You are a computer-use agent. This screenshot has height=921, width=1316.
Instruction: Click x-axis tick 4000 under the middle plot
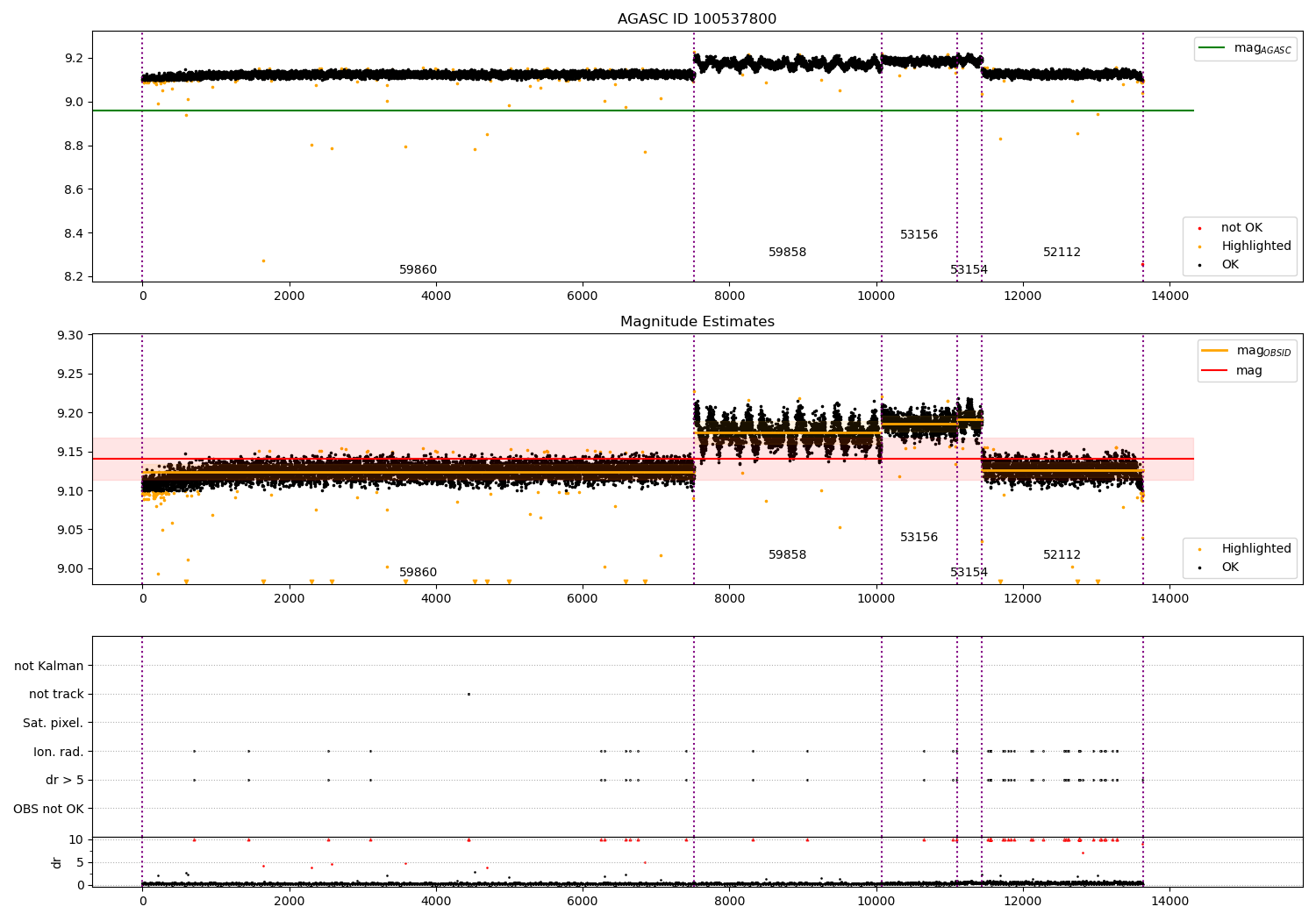[436, 598]
